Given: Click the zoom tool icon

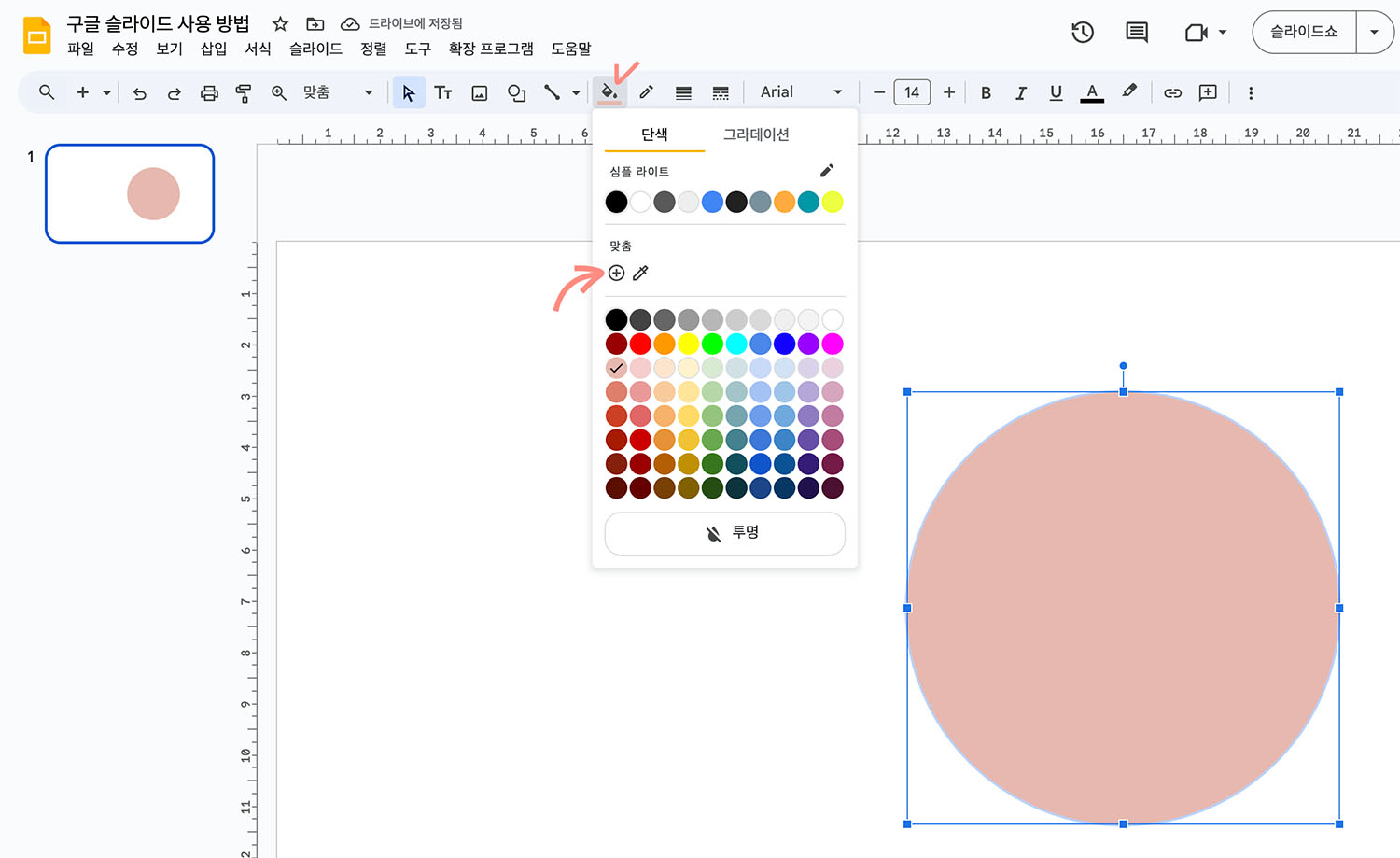Looking at the screenshot, I should [x=278, y=92].
